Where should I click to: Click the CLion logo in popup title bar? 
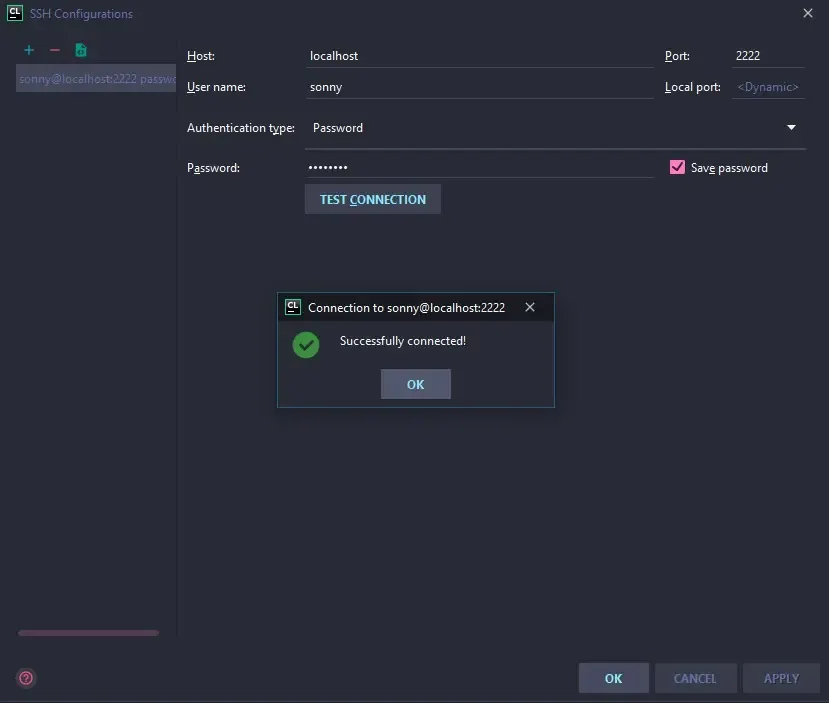pyautogui.click(x=293, y=307)
